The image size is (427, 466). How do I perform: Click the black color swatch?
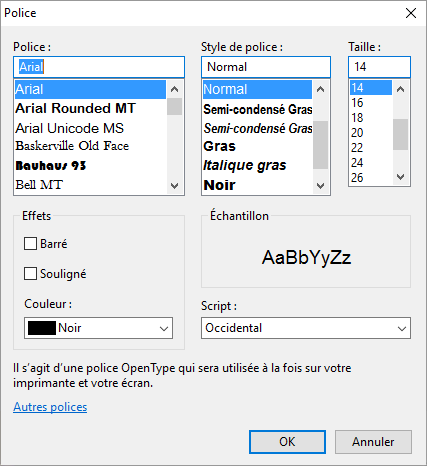coord(42,328)
